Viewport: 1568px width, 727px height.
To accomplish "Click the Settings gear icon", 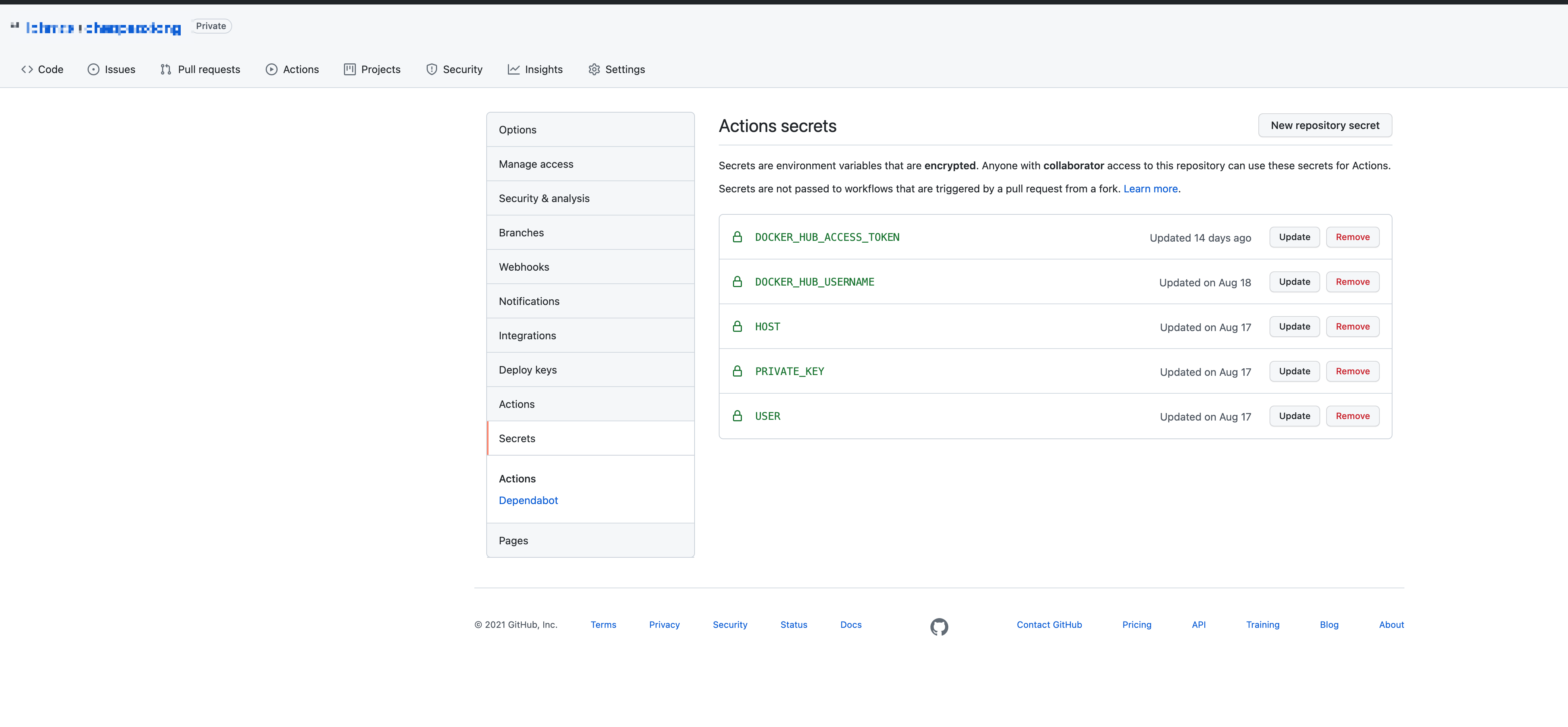I will pyautogui.click(x=594, y=69).
